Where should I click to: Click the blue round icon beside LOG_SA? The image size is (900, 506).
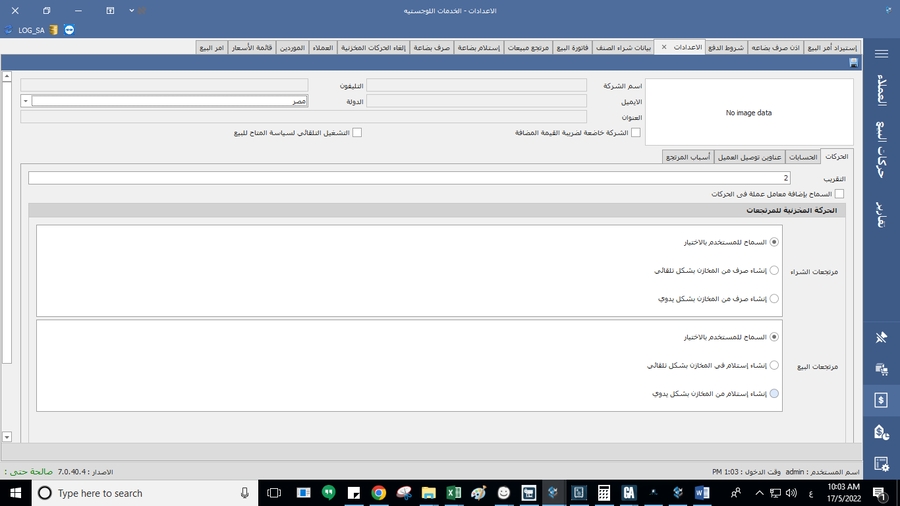pos(69,30)
